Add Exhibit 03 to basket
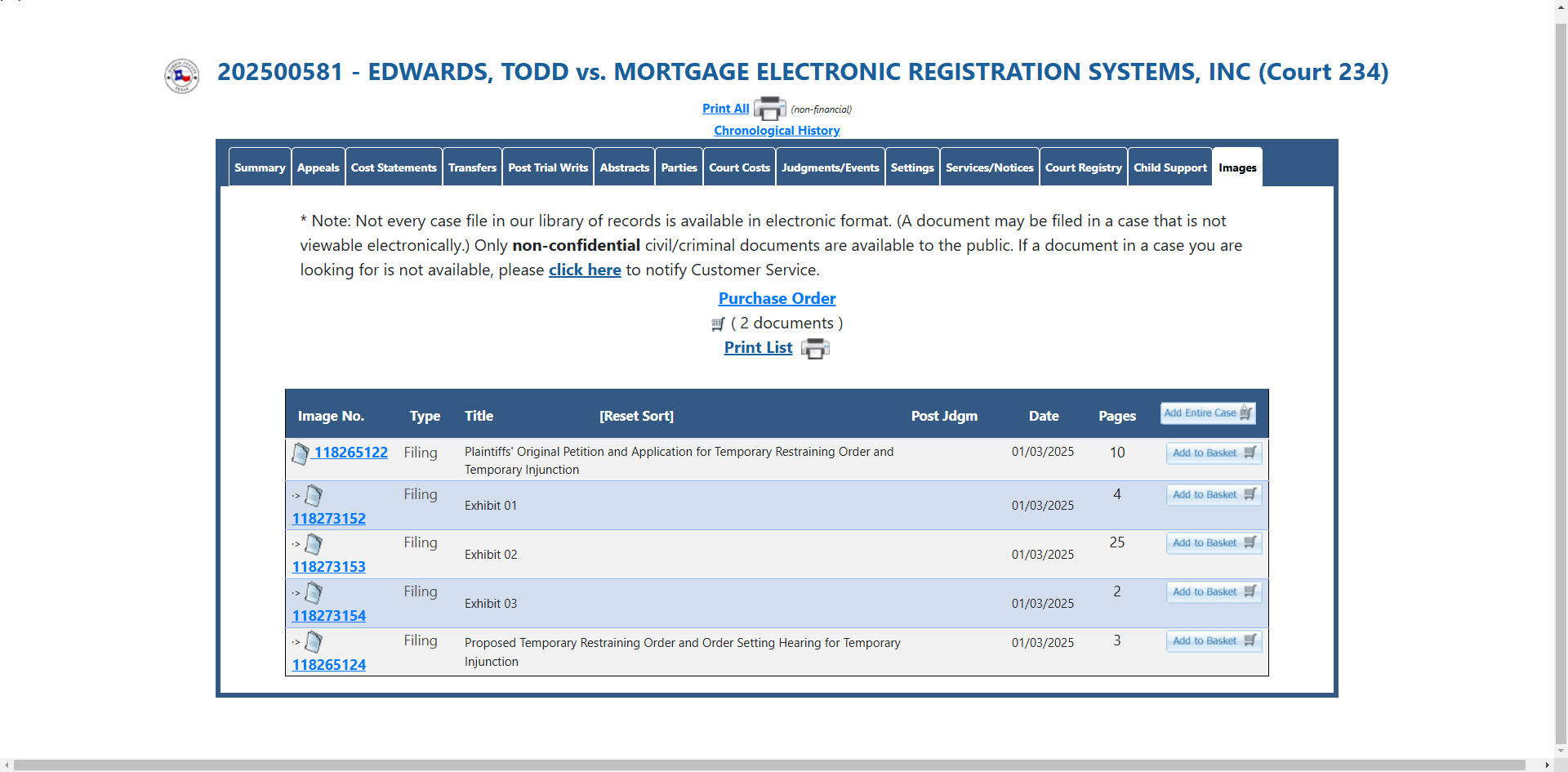This screenshot has width=1568, height=772. (1214, 592)
